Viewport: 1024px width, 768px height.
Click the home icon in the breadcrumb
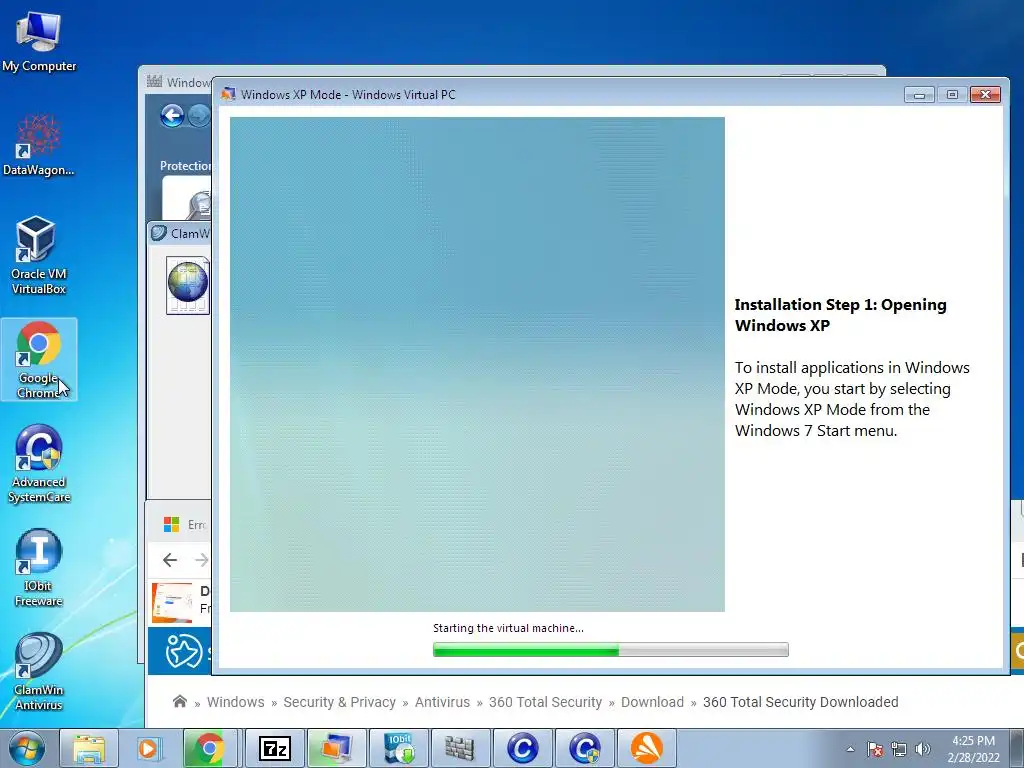point(180,701)
